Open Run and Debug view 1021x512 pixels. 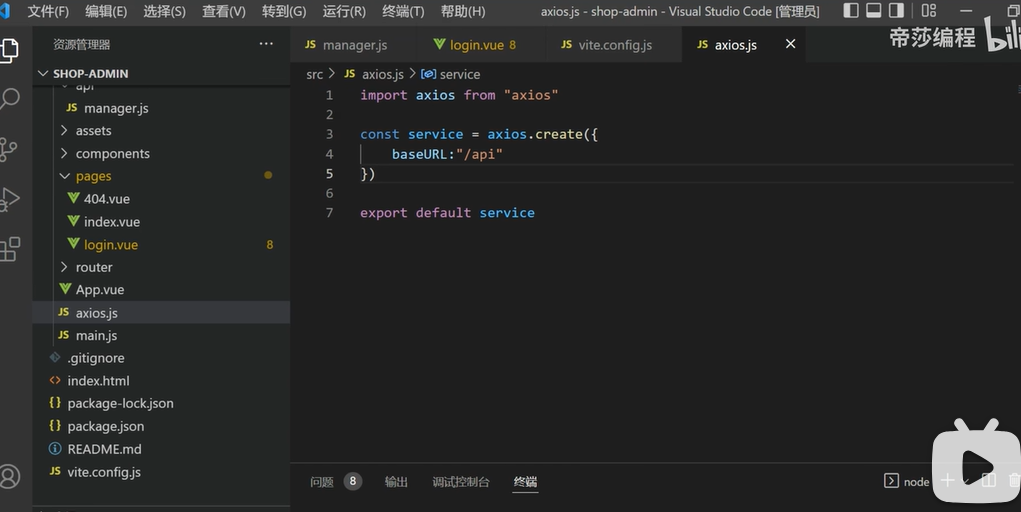pos(10,199)
